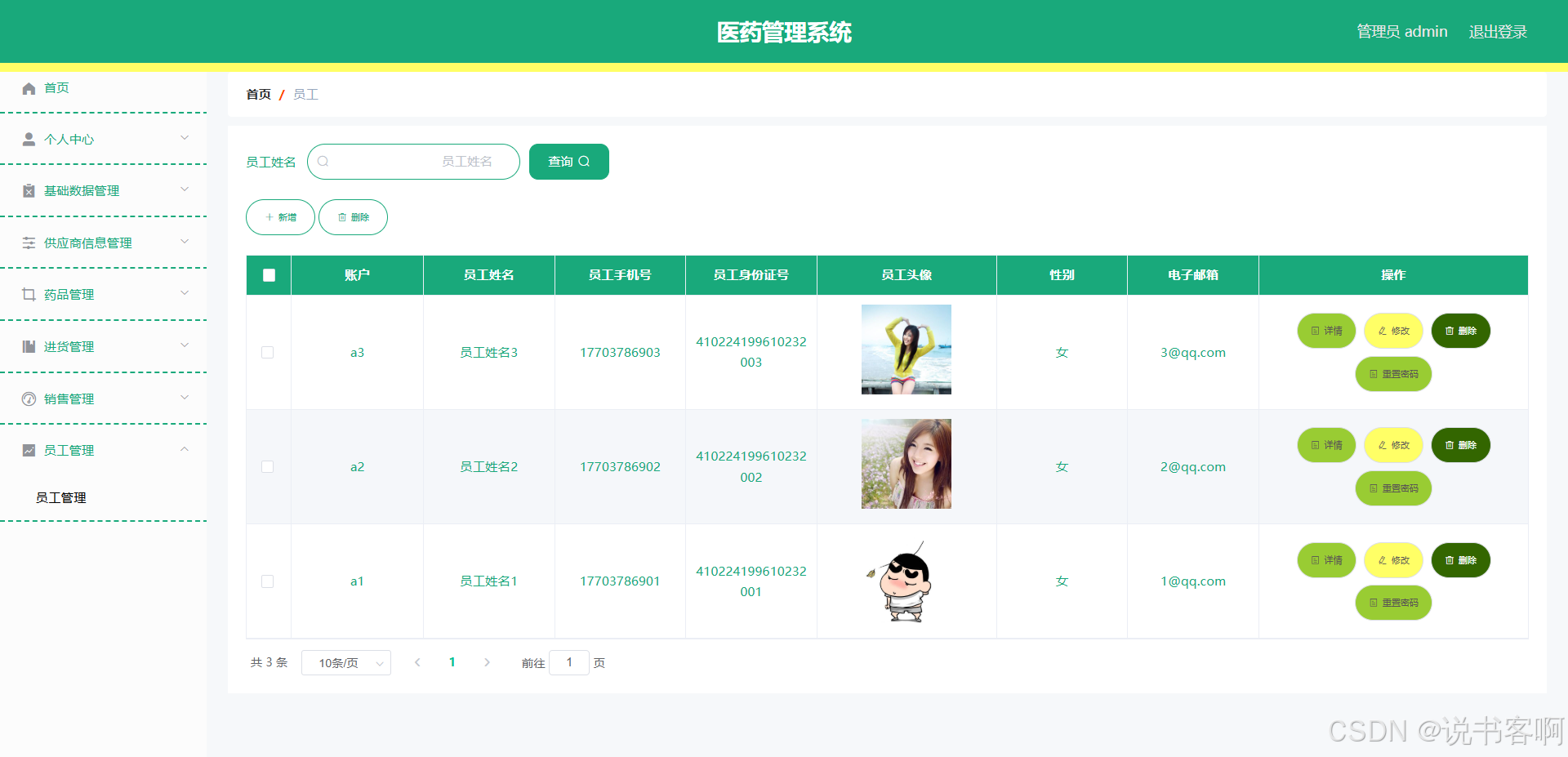Click the magnifier icon inside search field
Screen dimensions: 1568x757
[323, 162]
